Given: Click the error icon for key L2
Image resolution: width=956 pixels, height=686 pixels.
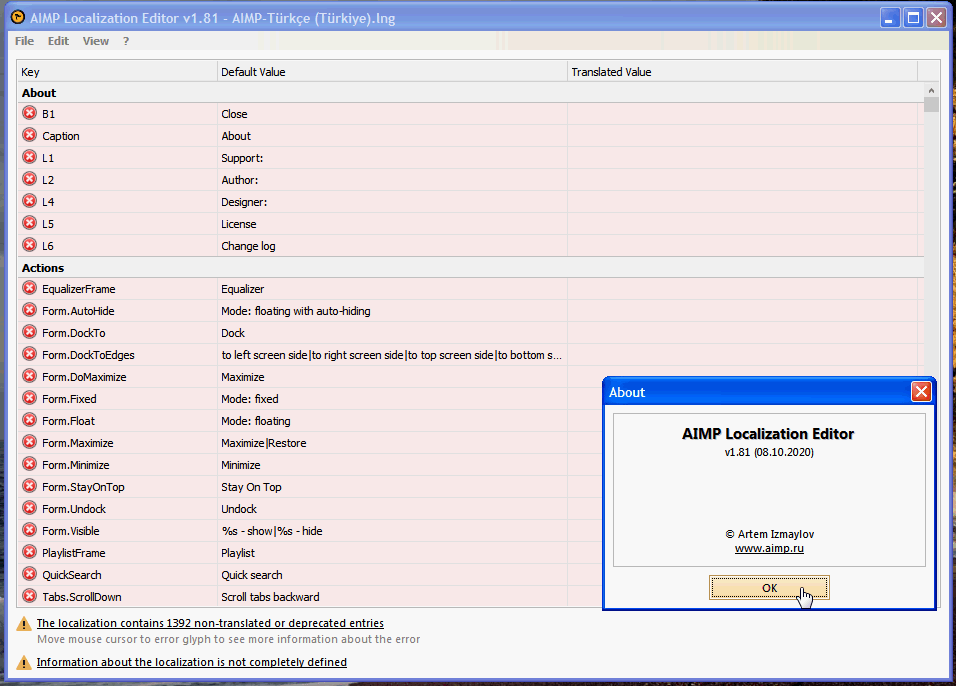Looking at the screenshot, I should pos(29,179).
